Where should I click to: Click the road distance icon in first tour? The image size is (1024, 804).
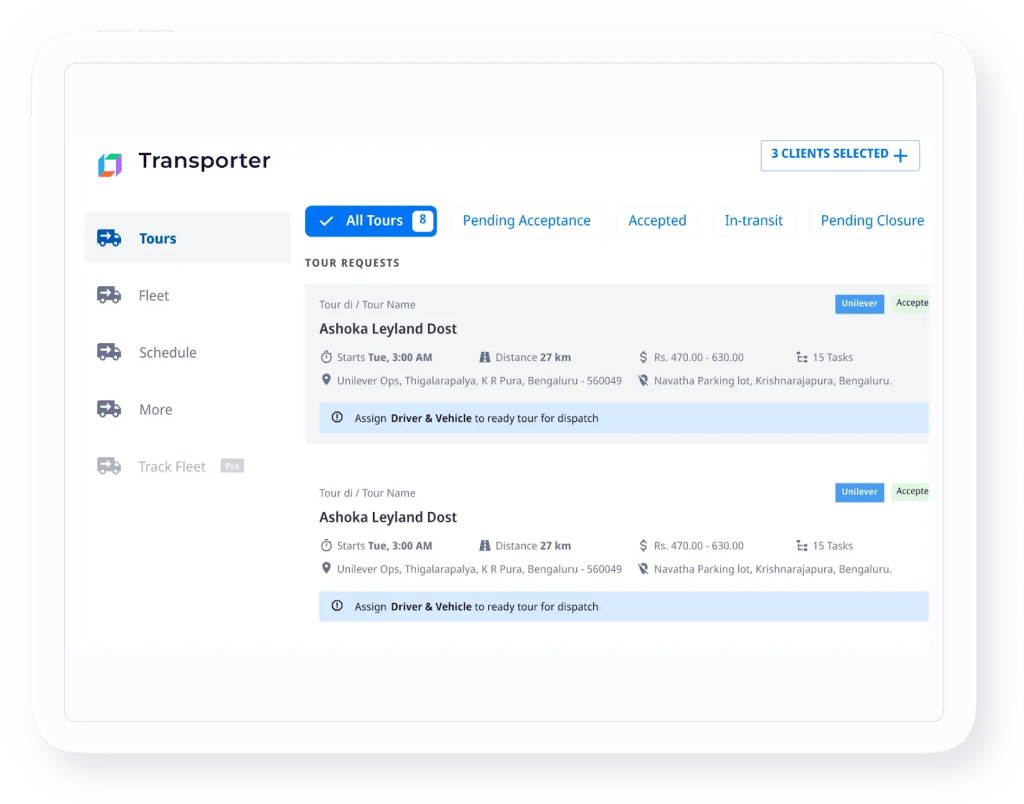(485, 357)
